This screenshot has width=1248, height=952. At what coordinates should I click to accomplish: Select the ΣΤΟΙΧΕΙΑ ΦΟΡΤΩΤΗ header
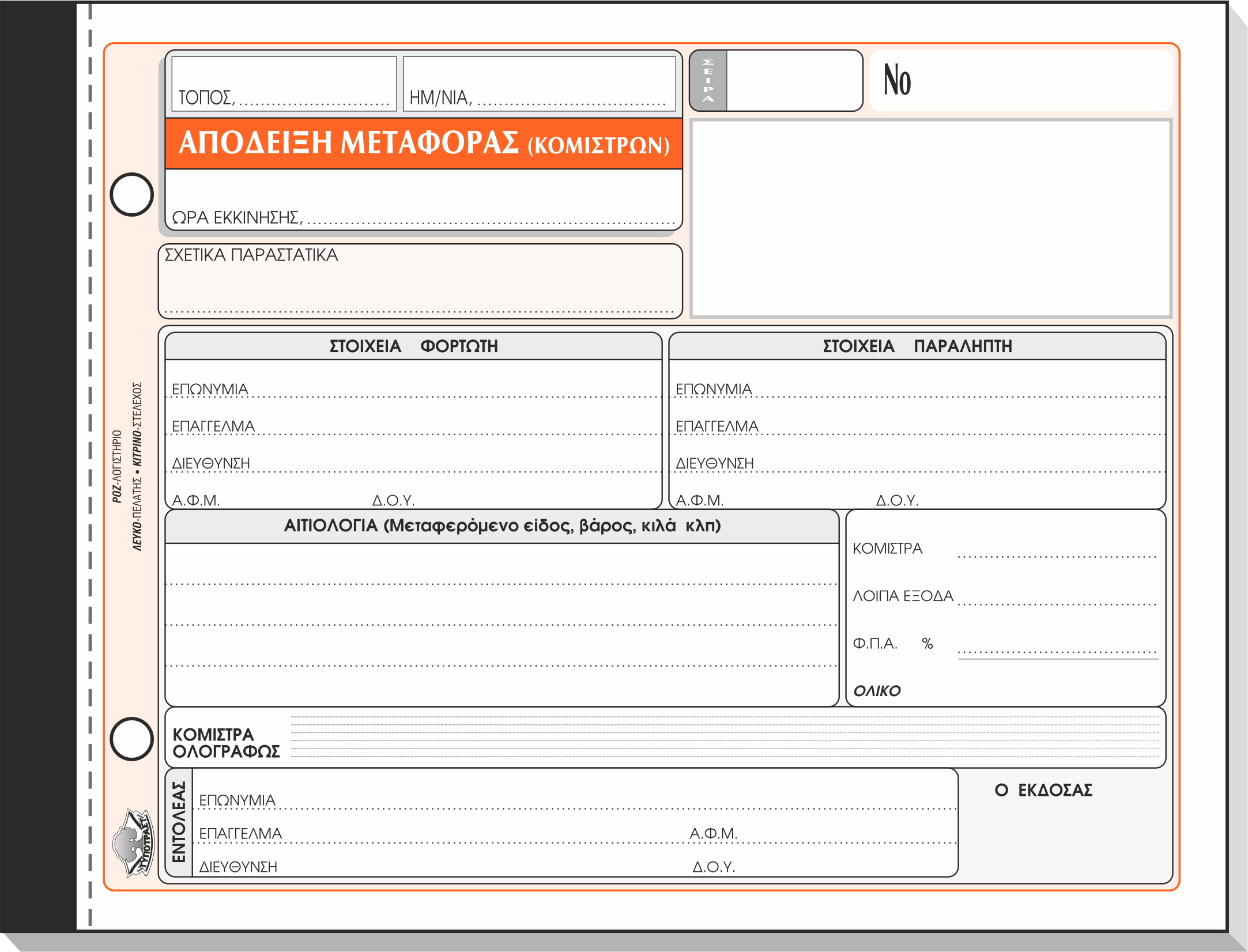tap(413, 346)
